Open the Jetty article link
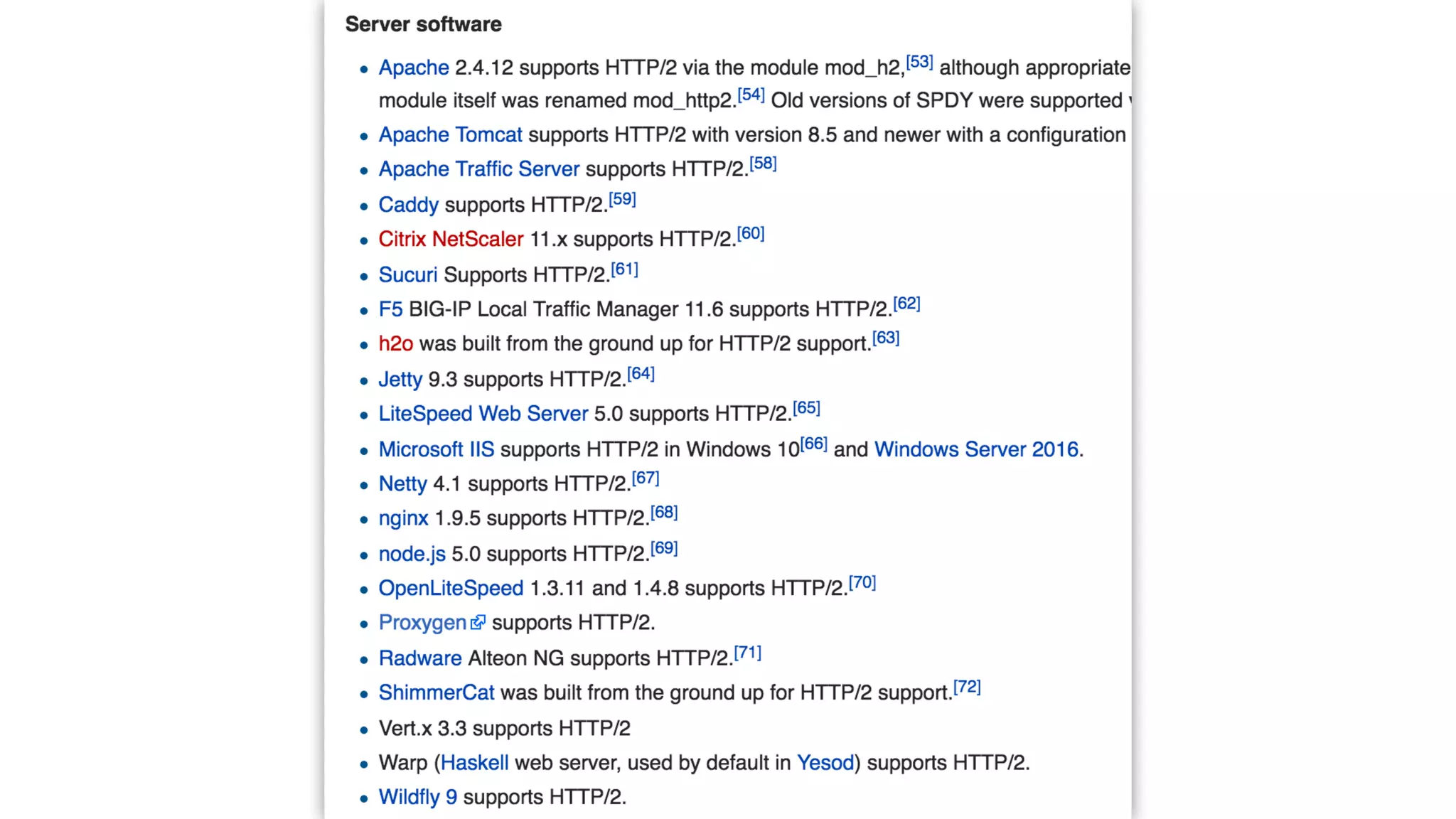Image resolution: width=1456 pixels, height=819 pixels. [400, 379]
